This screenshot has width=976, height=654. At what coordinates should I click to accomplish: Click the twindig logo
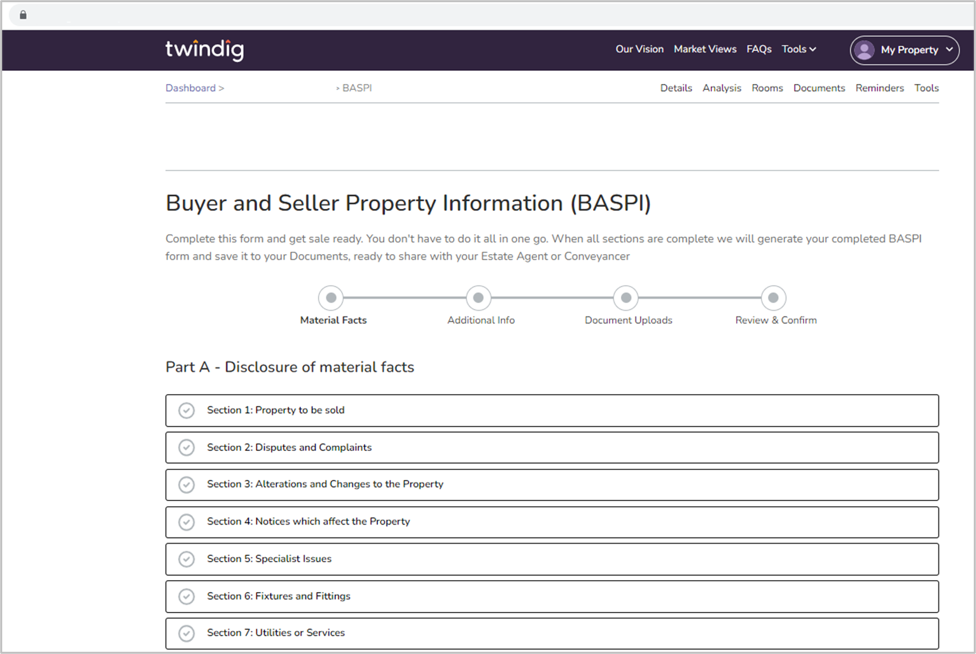point(204,50)
